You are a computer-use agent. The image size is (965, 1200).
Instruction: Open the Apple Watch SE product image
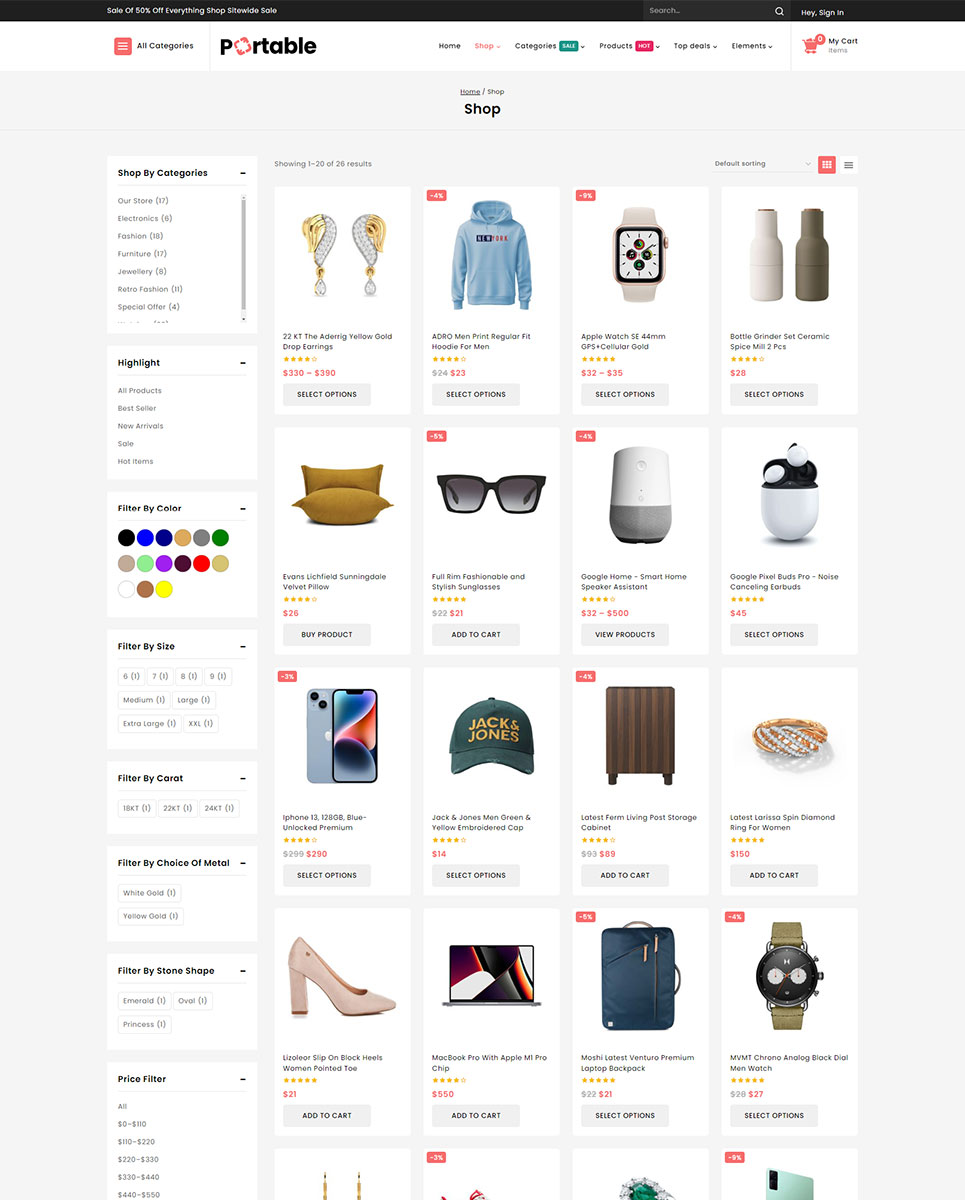pos(640,255)
